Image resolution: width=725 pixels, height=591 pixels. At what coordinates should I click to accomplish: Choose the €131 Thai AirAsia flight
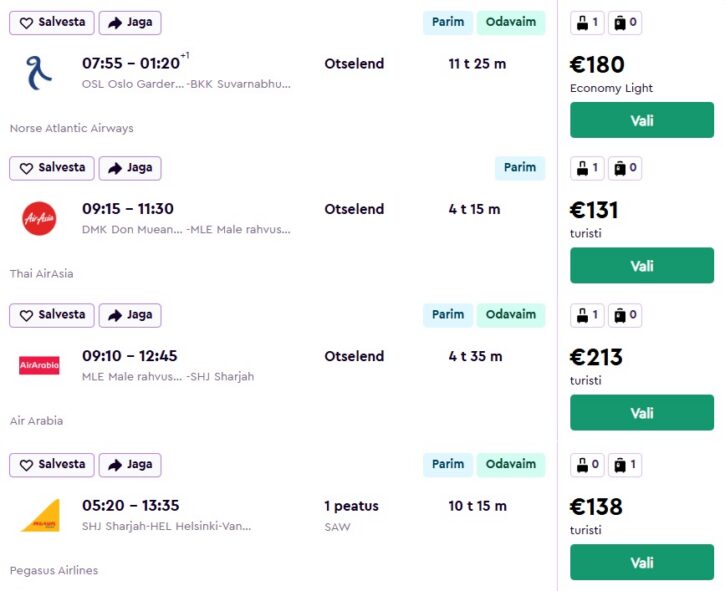click(x=641, y=266)
